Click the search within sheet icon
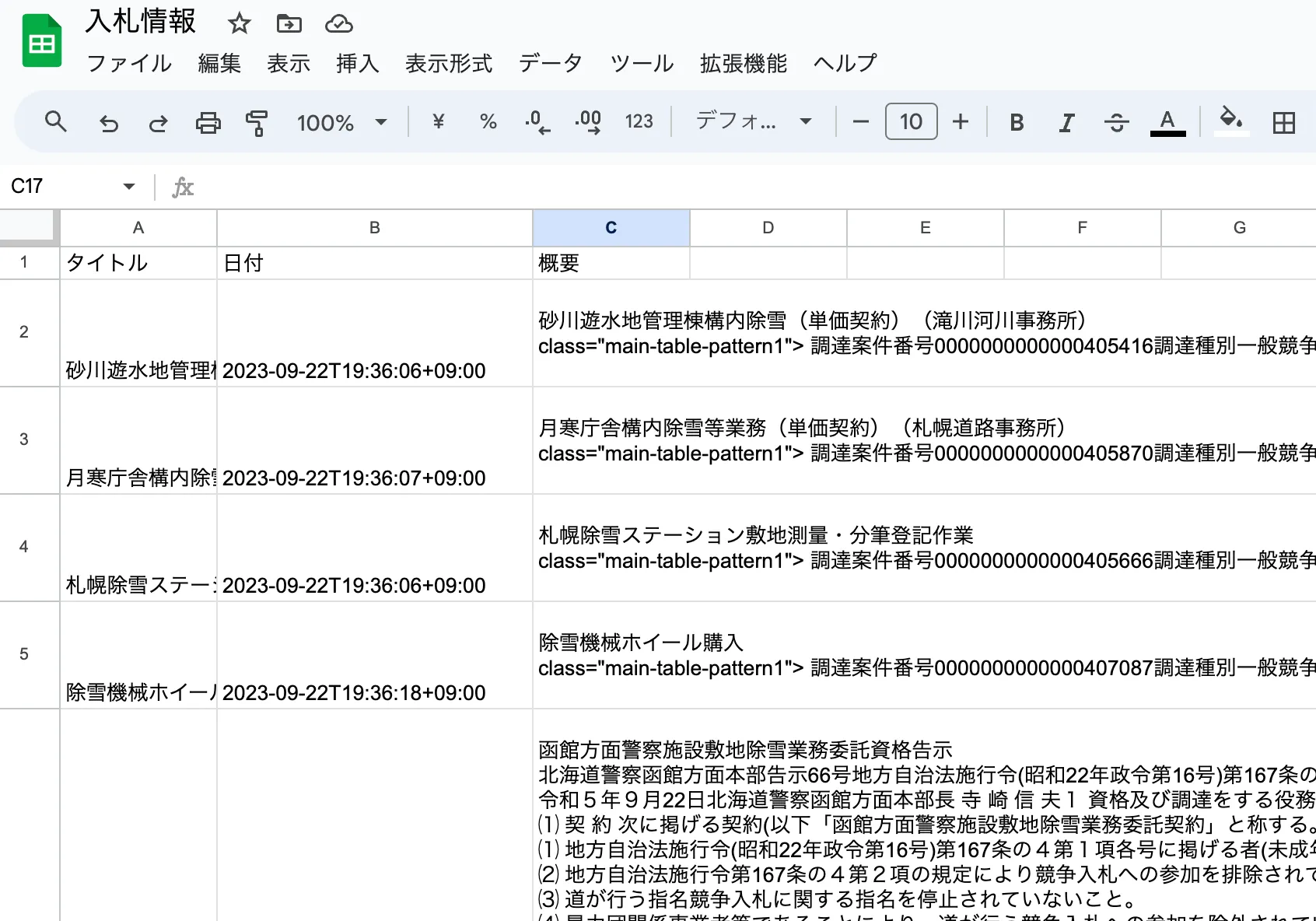Screen dimensions: 1316x921 point(56,122)
